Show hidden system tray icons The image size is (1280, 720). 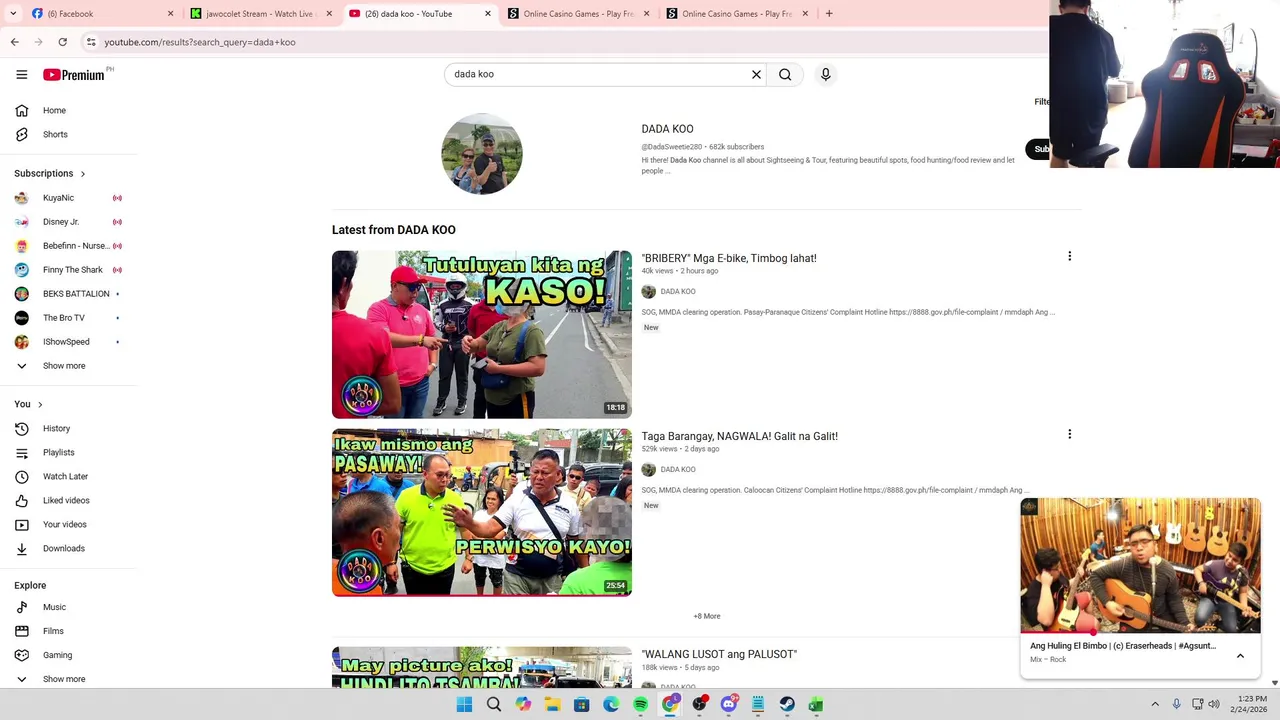click(x=1155, y=704)
